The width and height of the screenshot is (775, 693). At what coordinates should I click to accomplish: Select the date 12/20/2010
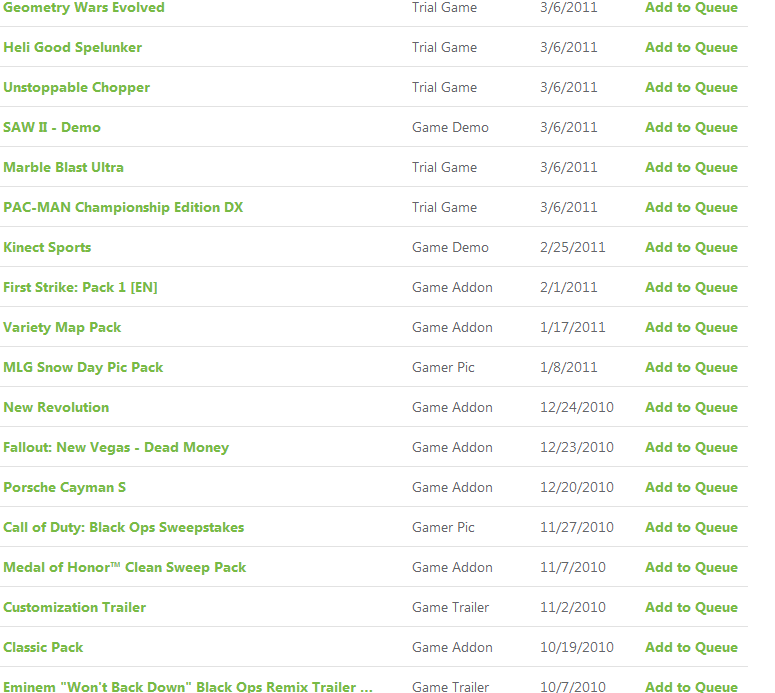[577, 488]
